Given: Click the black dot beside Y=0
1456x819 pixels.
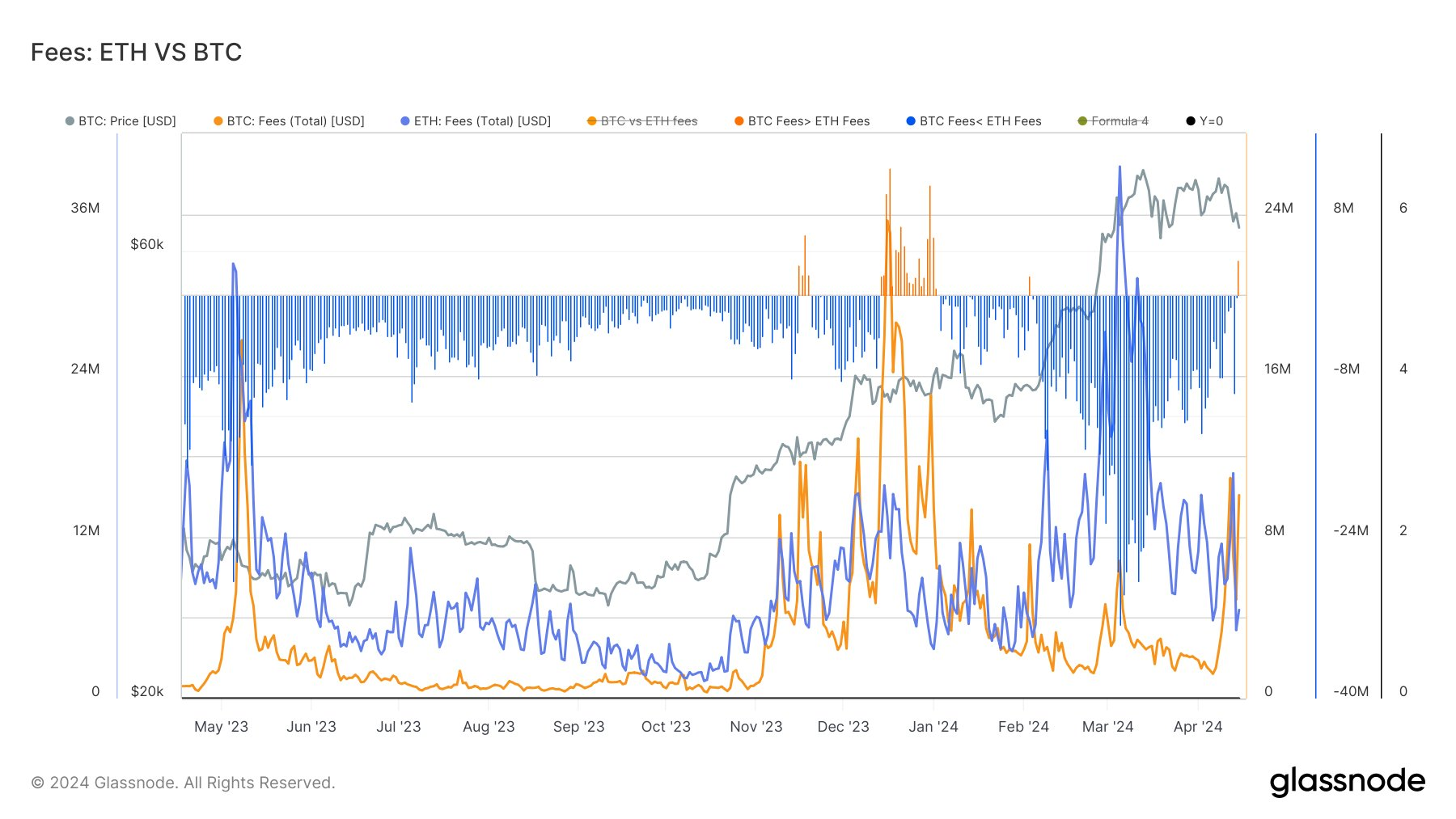Looking at the screenshot, I should point(1191,121).
